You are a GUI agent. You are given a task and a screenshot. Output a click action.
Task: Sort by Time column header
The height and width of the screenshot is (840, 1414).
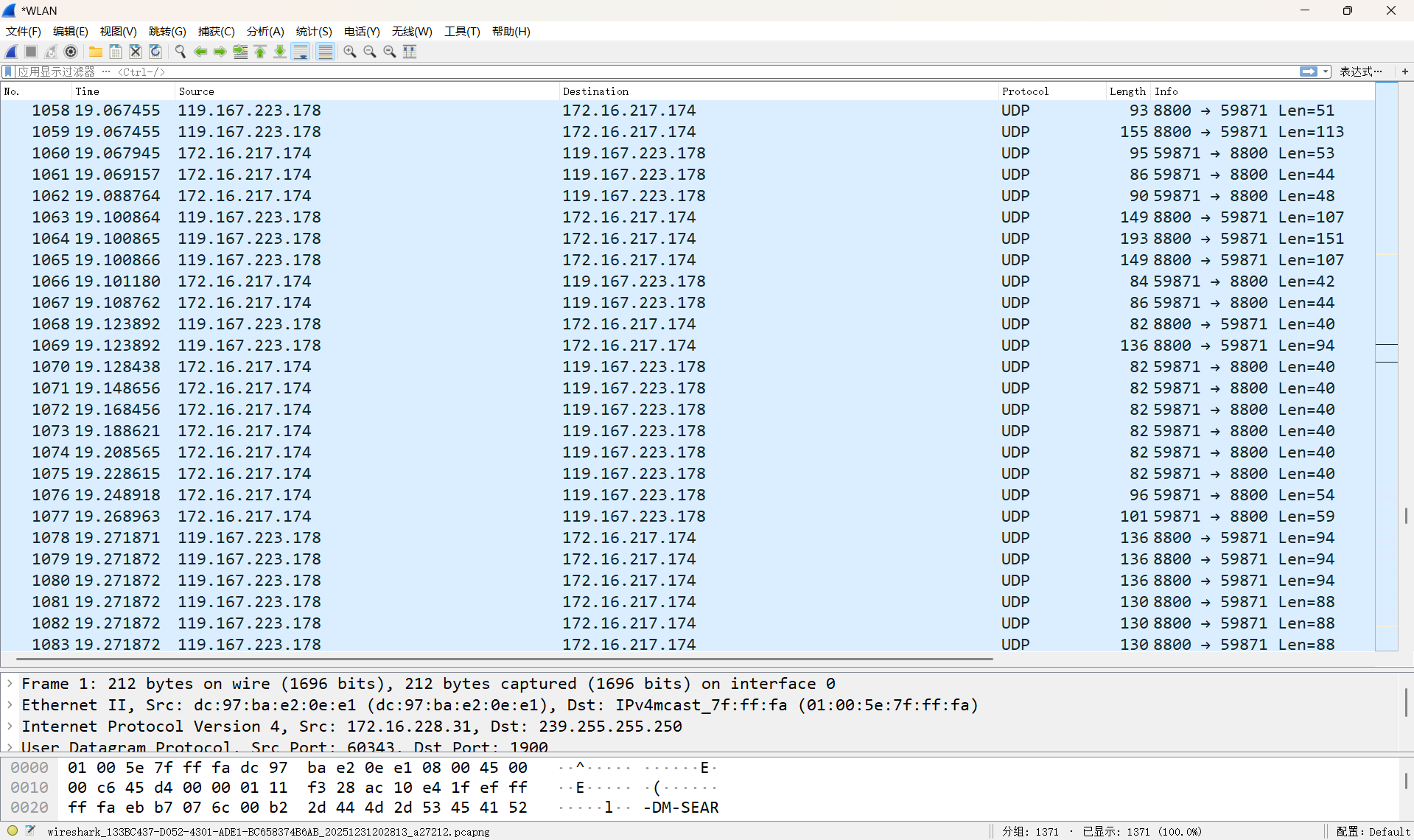tap(123, 91)
